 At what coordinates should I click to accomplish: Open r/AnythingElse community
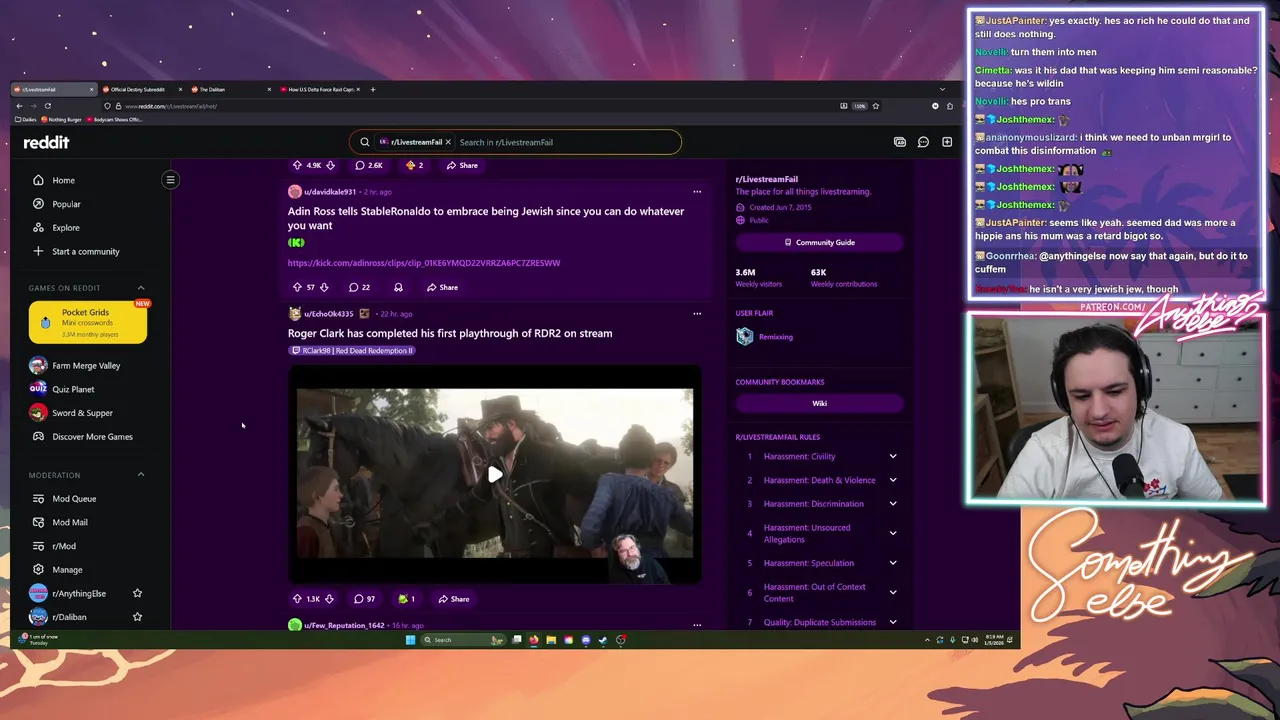[x=79, y=594]
